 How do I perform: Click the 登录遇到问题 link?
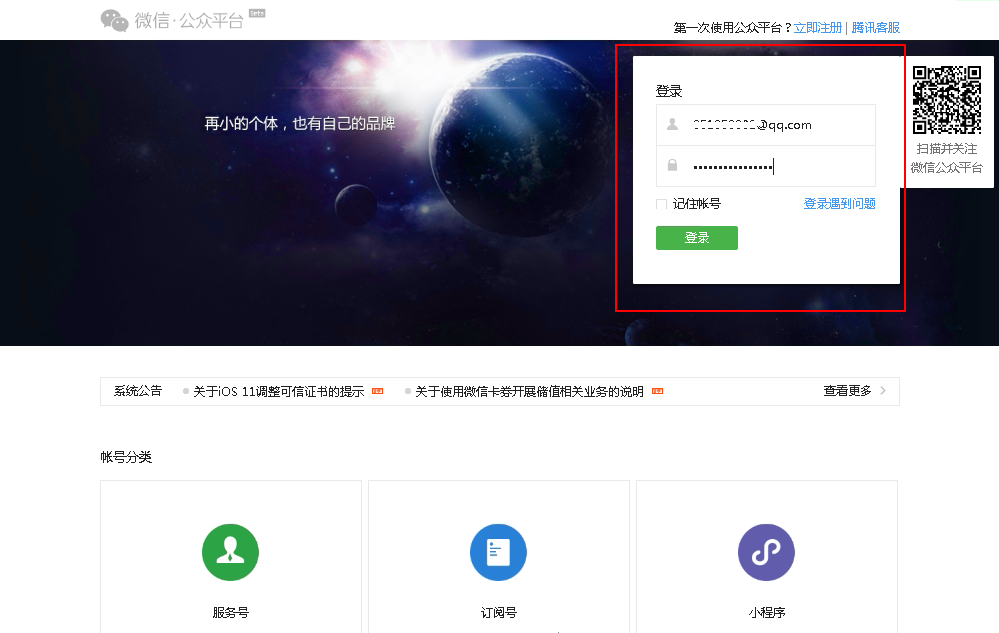click(x=839, y=204)
